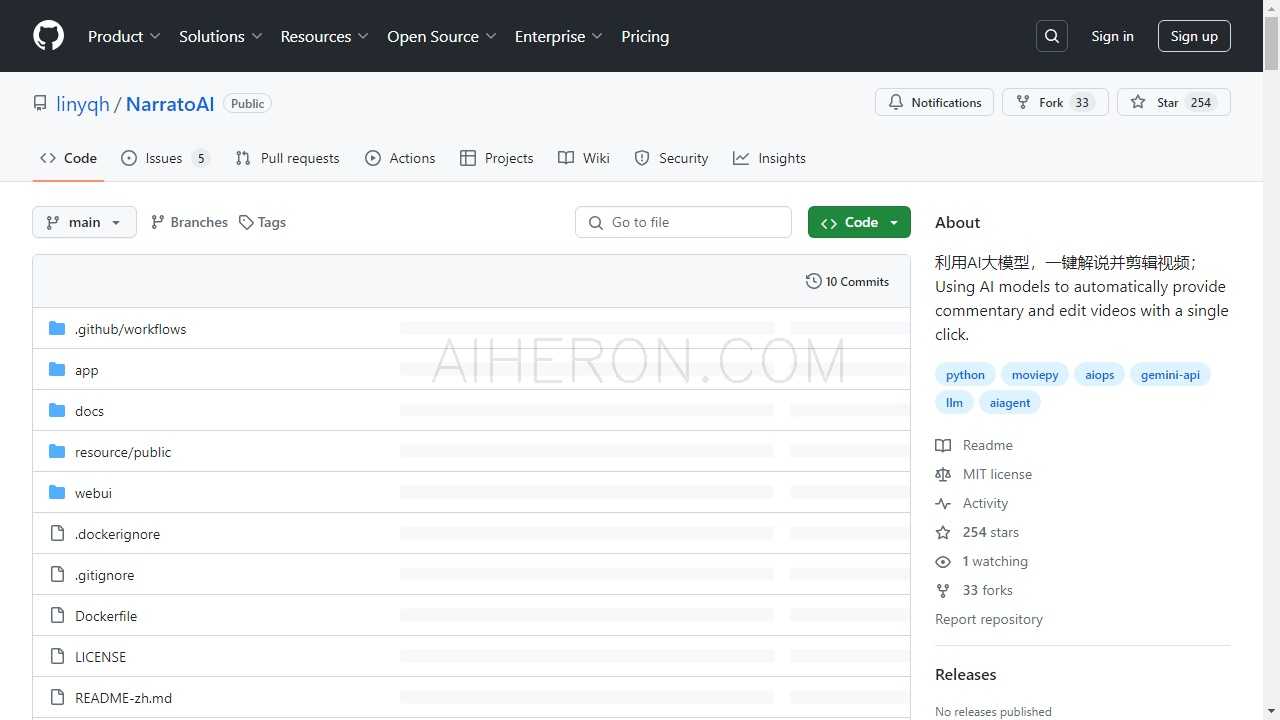This screenshot has height=720, width=1280.
Task: Open the Projects tab
Action: [x=496, y=158]
